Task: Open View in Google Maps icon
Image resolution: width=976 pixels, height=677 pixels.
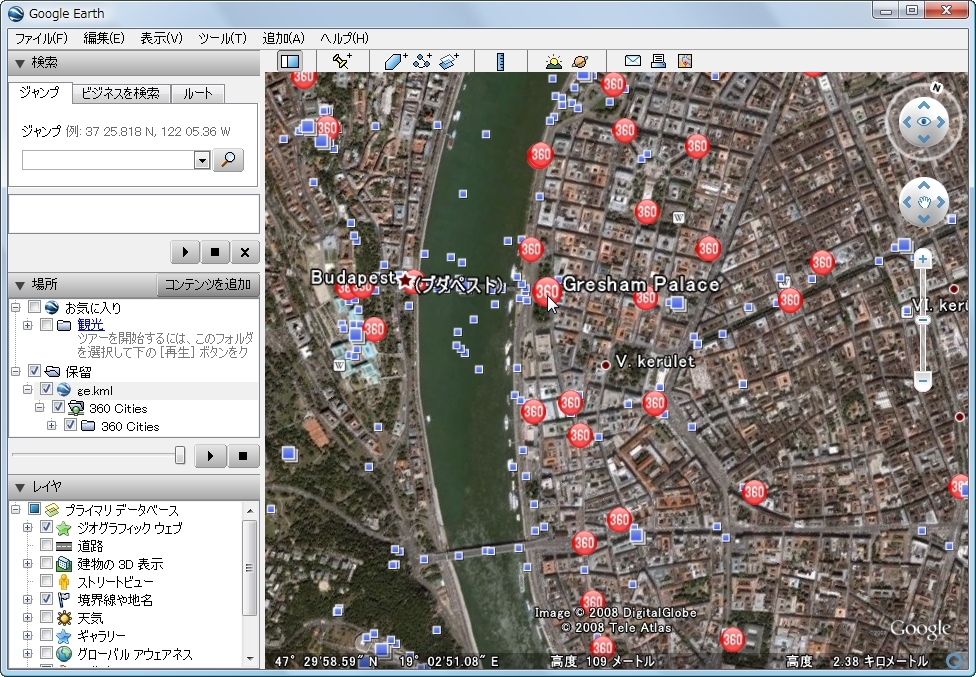Action: coord(685,61)
